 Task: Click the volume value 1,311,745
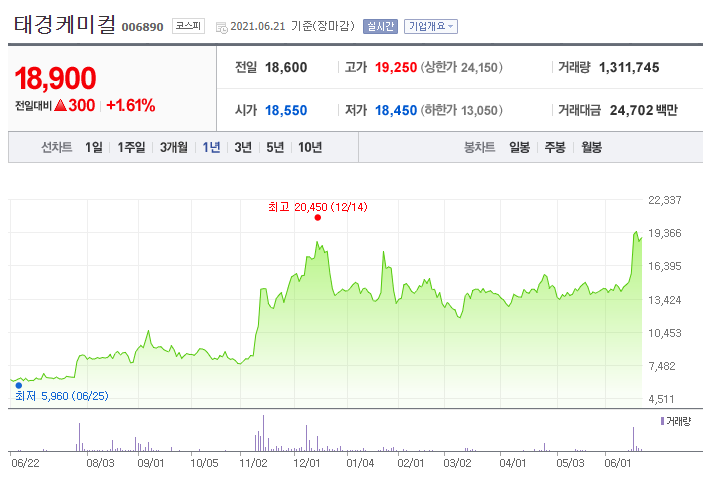[x=629, y=67]
